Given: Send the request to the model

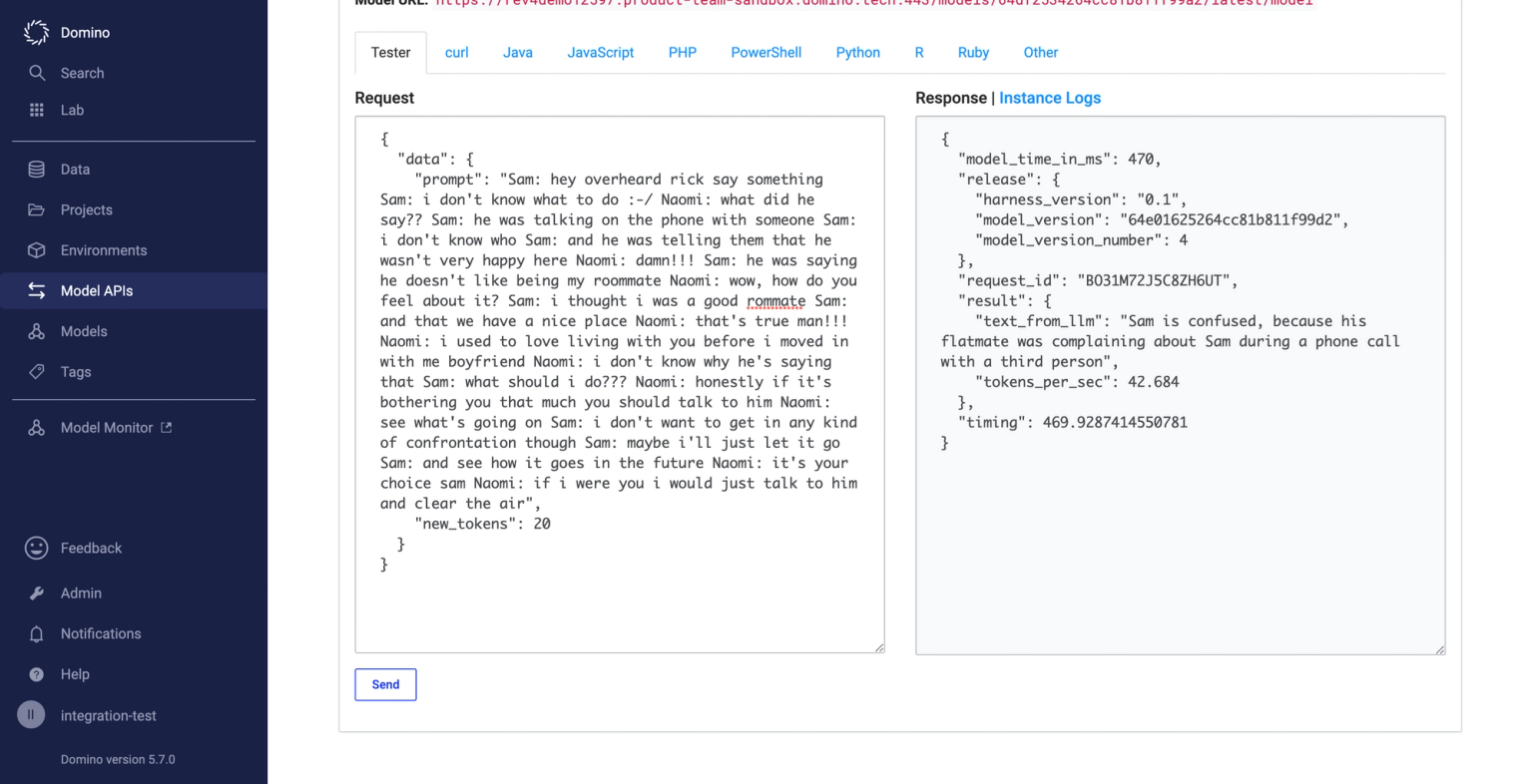Looking at the screenshot, I should 385,684.
